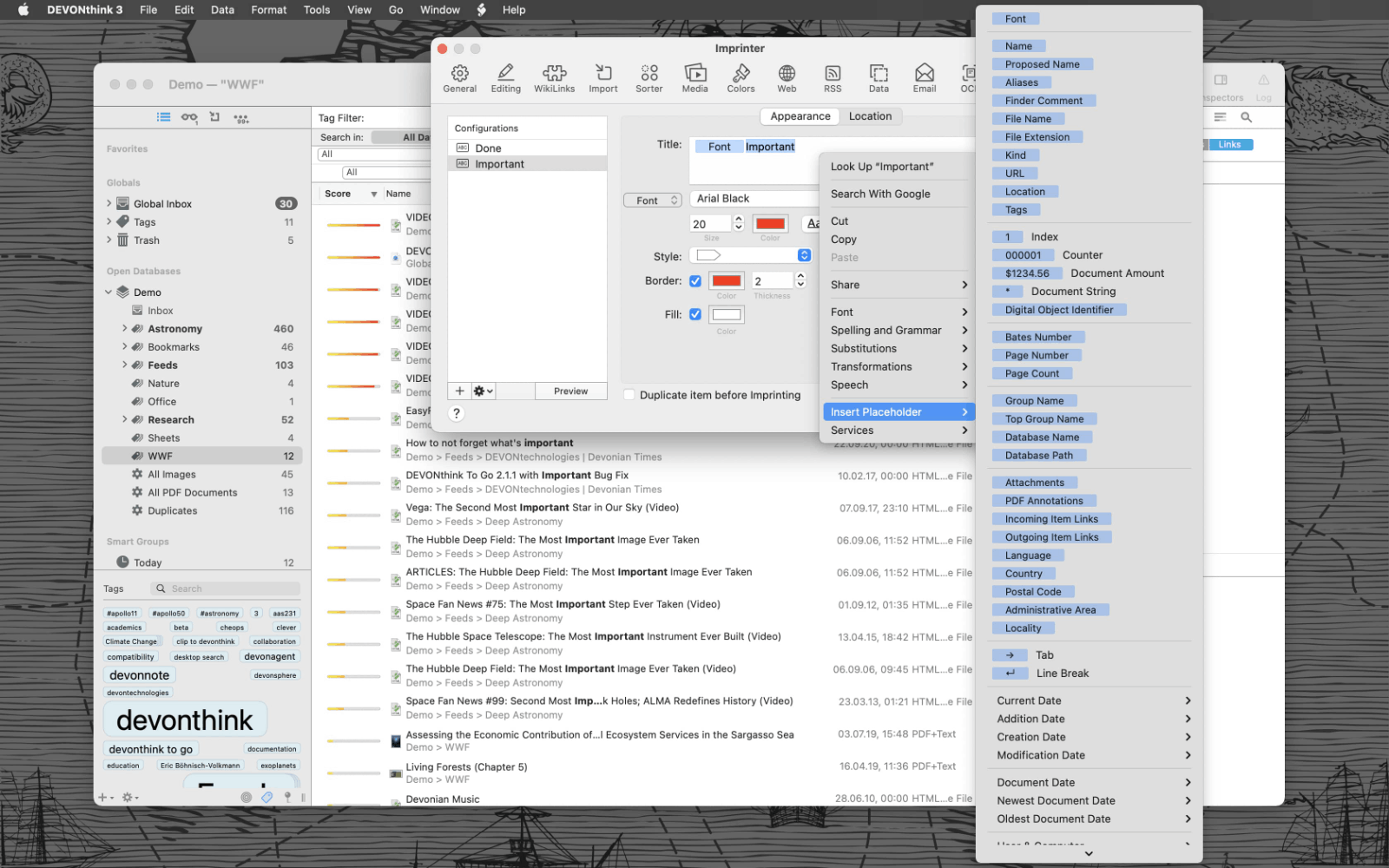Click the red border color swatch

click(x=727, y=280)
